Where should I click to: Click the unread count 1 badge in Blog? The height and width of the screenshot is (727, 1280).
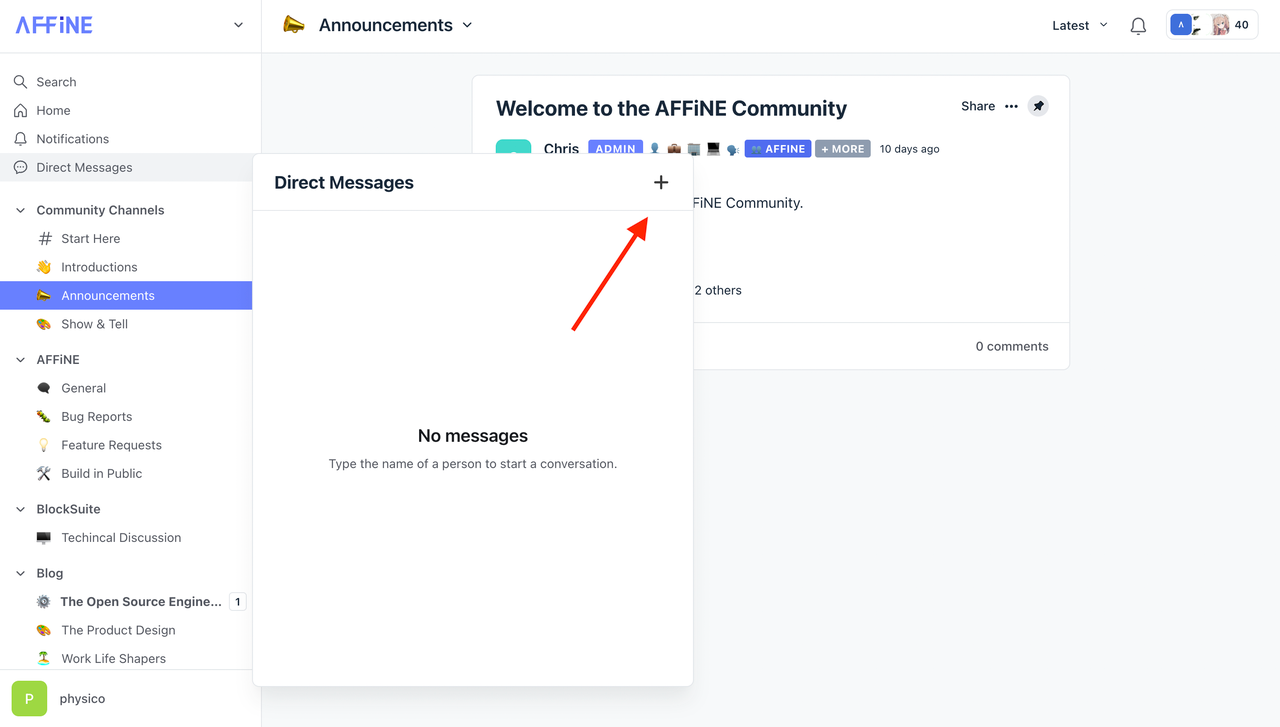(x=237, y=602)
